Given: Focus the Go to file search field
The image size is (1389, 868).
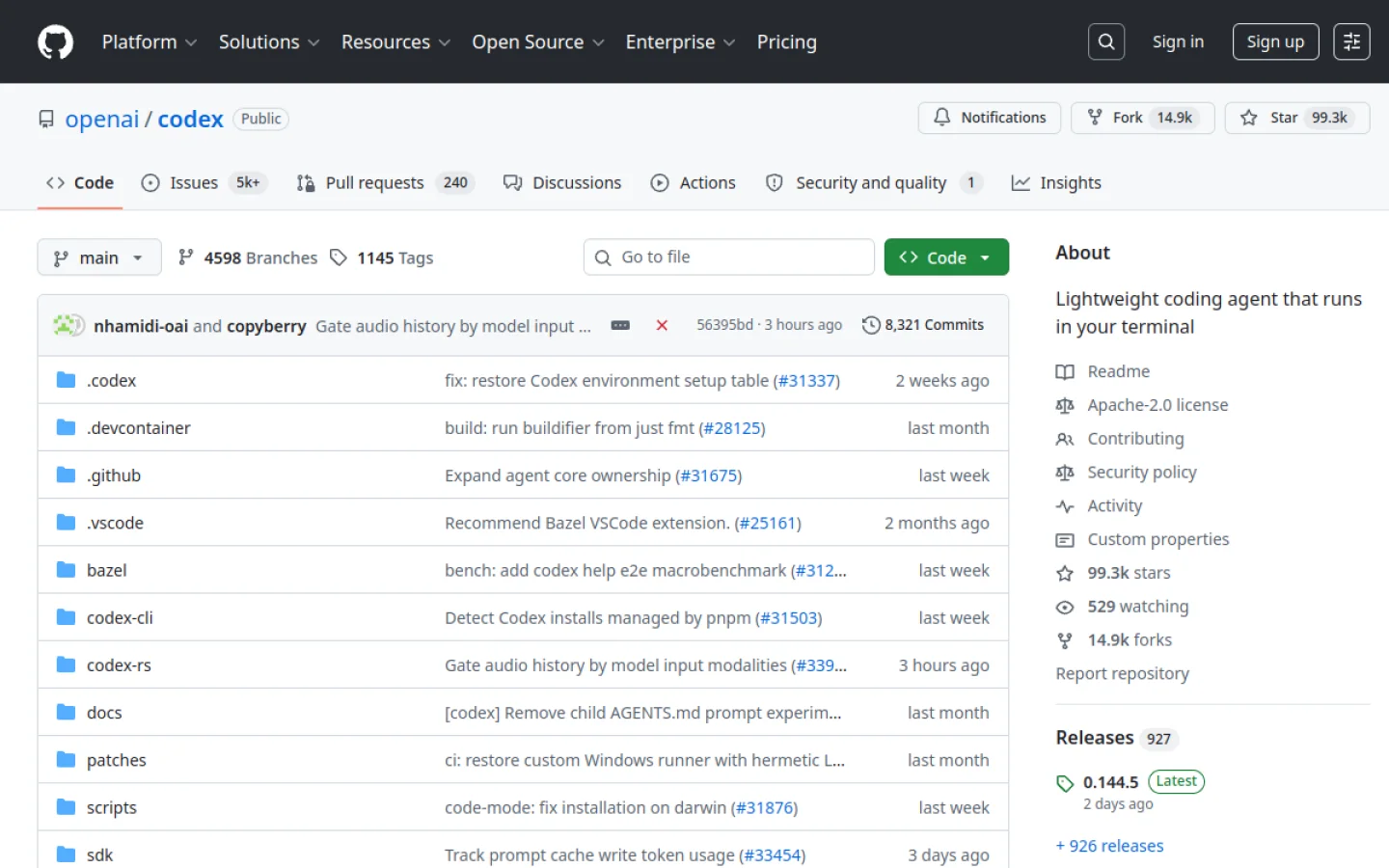Looking at the screenshot, I should [729, 258].
